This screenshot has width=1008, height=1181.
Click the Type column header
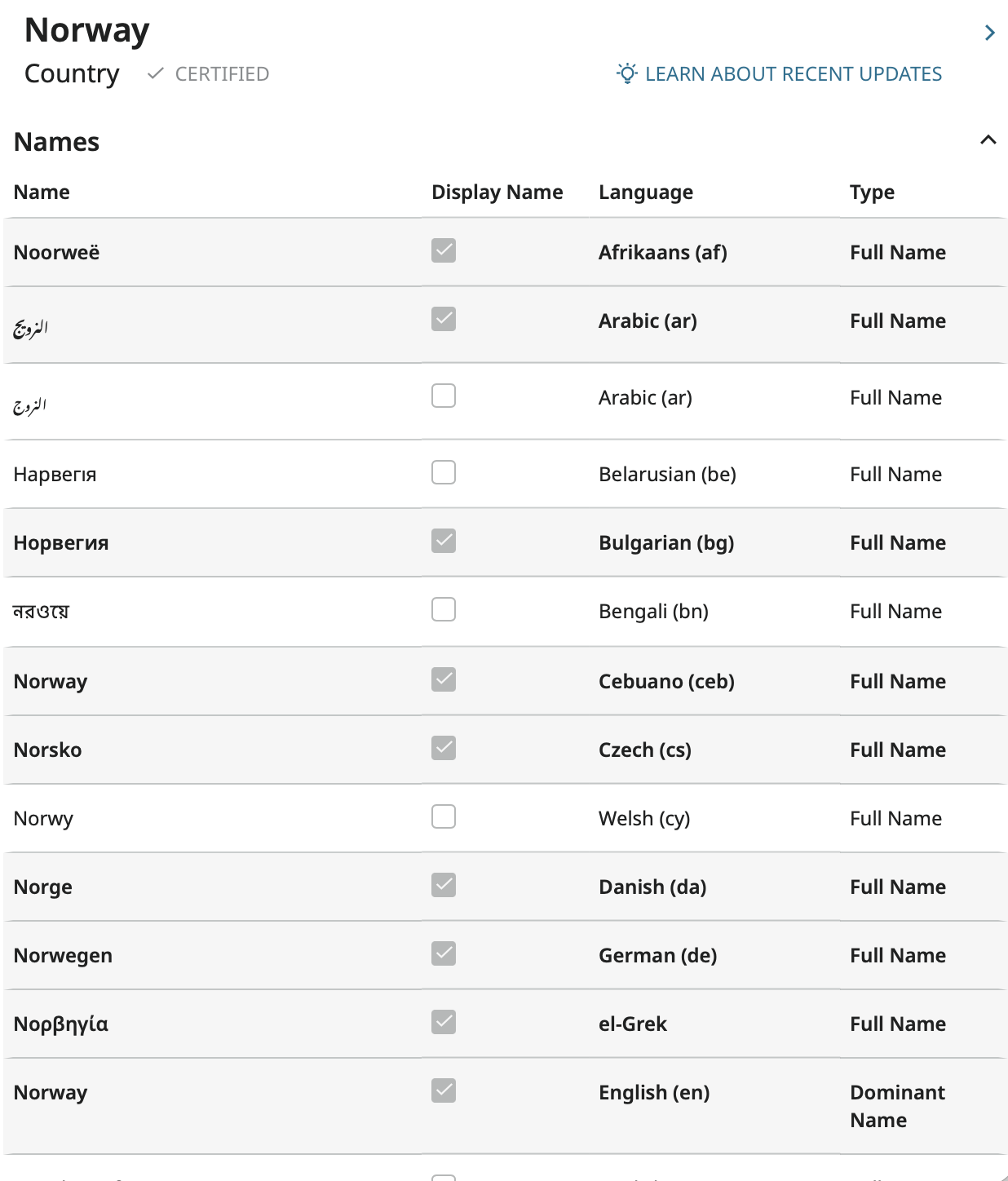pyautogui.click(x=872, y=192)
